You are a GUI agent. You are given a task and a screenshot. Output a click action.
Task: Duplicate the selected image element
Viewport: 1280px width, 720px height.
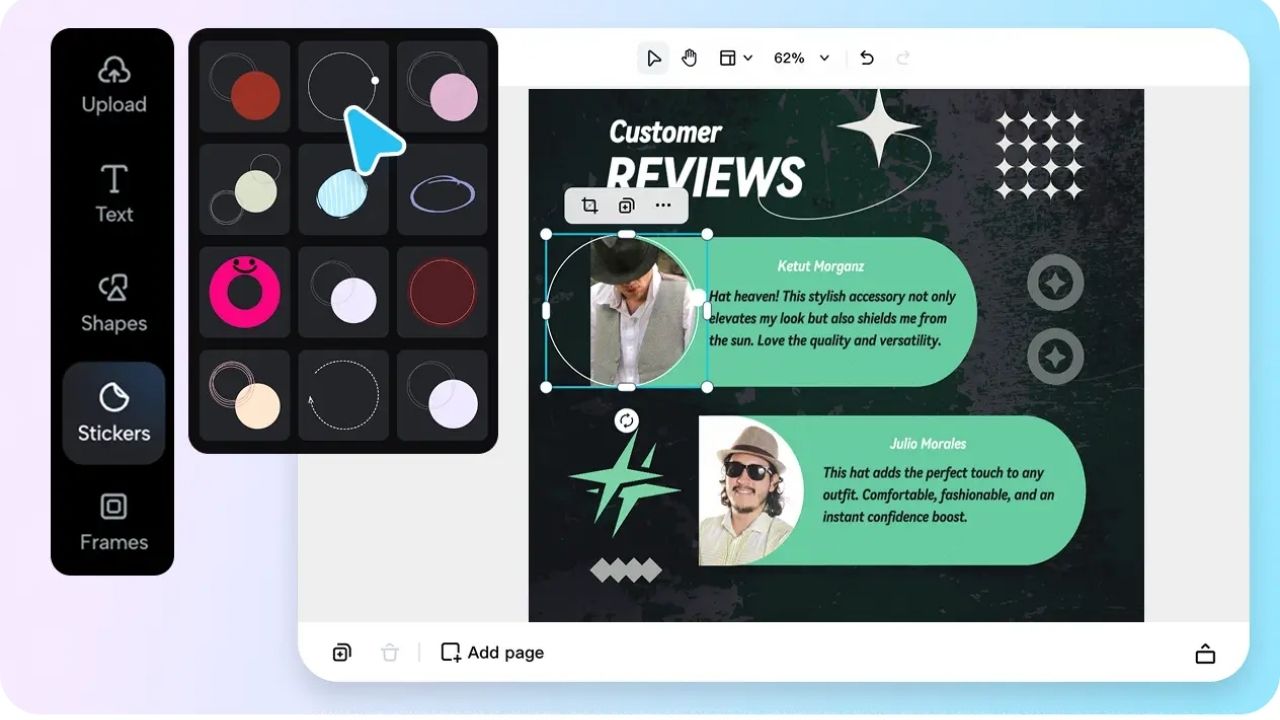626,205
